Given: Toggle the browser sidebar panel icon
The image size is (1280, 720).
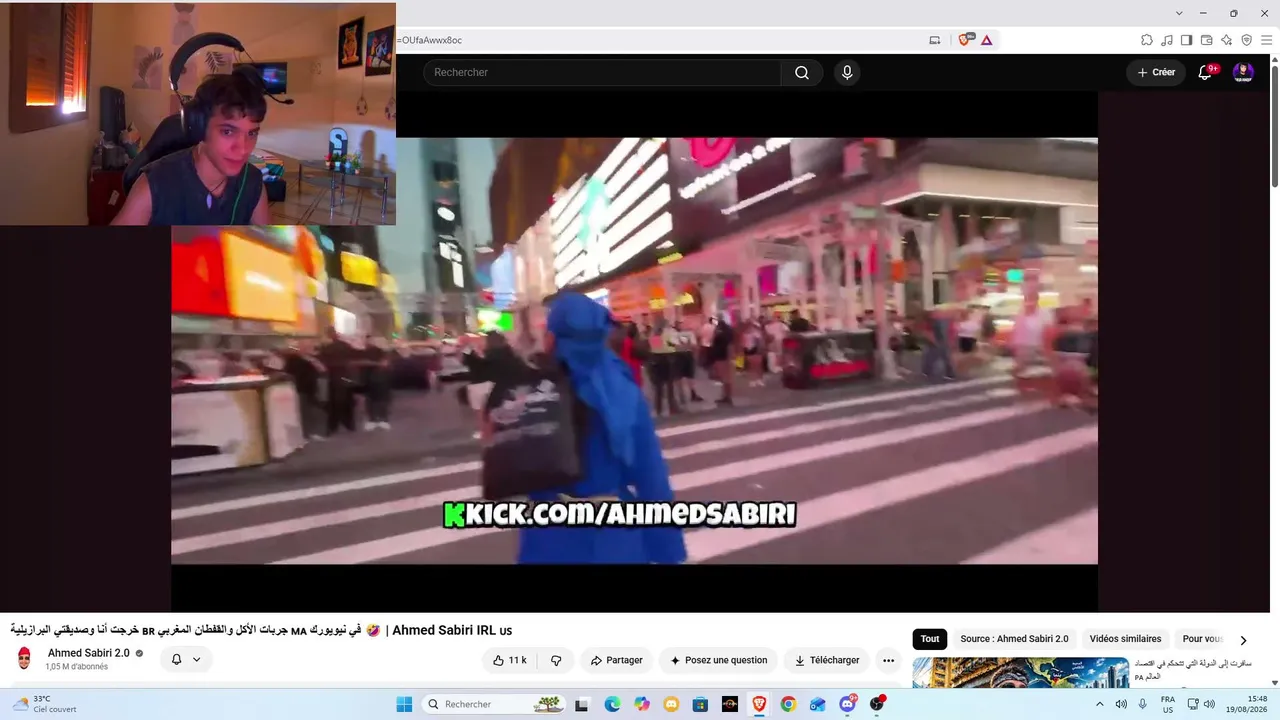Looking at the screenshot, I should pyautogui.click(x=1187, y=40).
